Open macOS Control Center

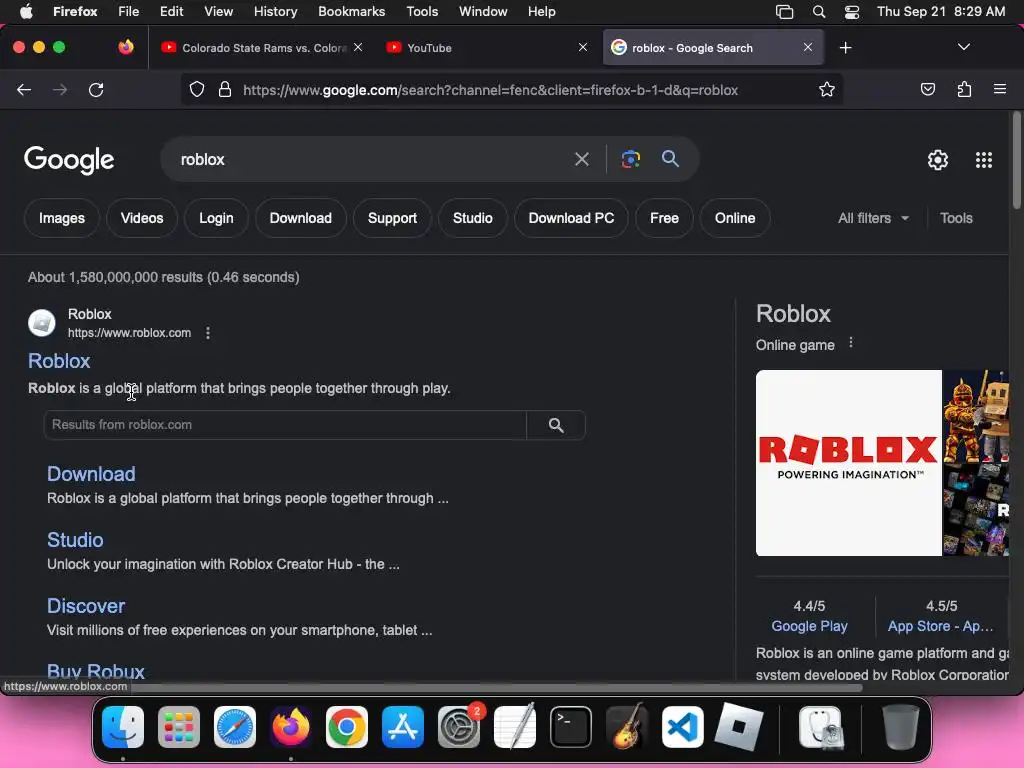(852, 12)
